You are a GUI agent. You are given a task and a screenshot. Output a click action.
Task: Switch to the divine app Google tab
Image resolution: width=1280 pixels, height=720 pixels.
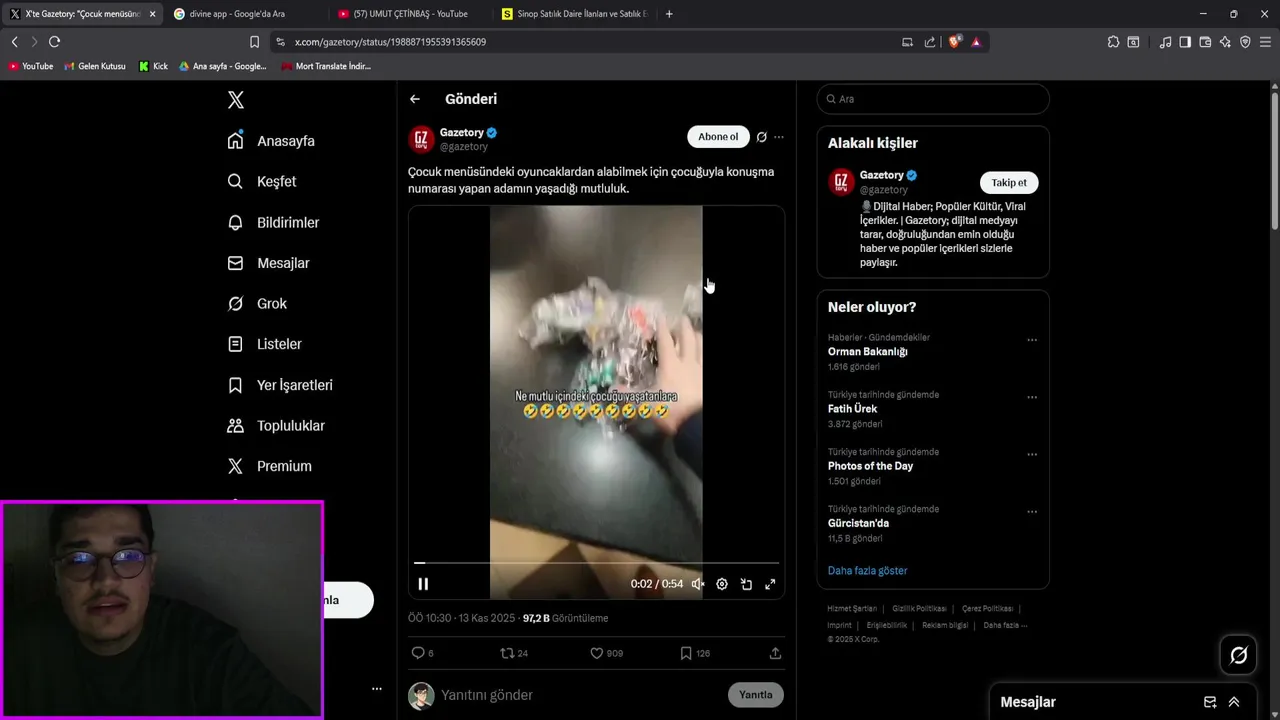[x=245, y=14]
